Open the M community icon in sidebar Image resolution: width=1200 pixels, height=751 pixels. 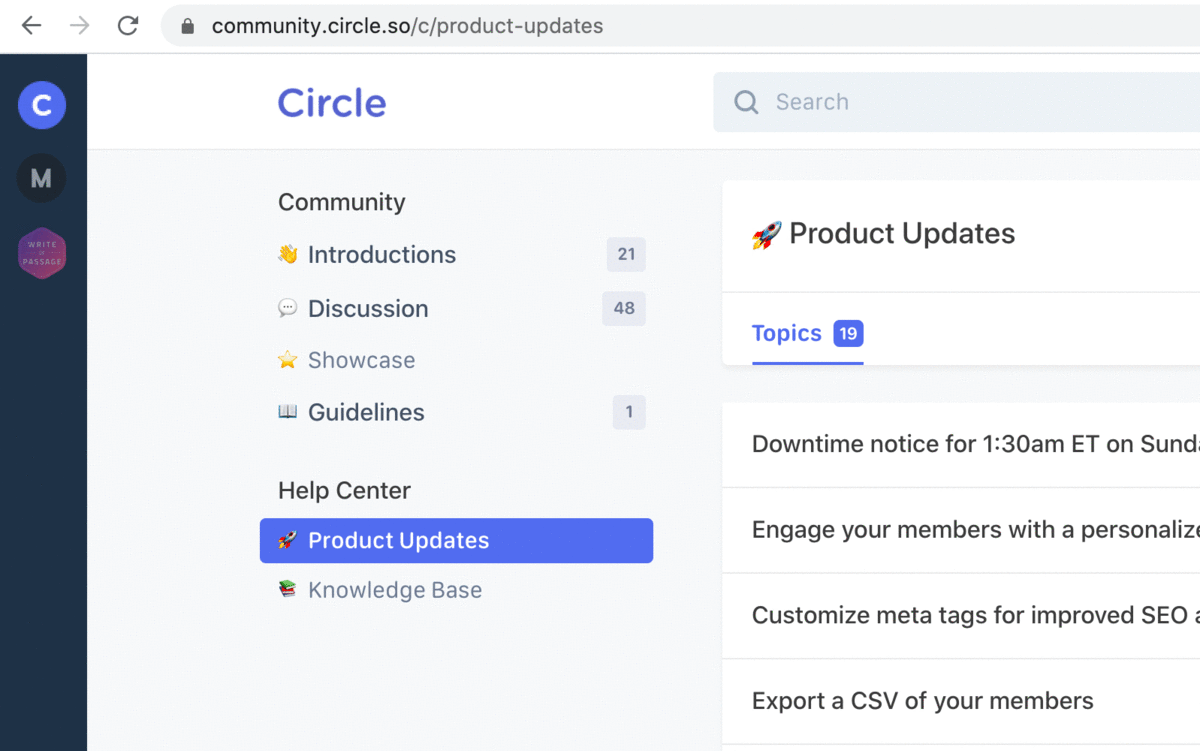[41, 178]
